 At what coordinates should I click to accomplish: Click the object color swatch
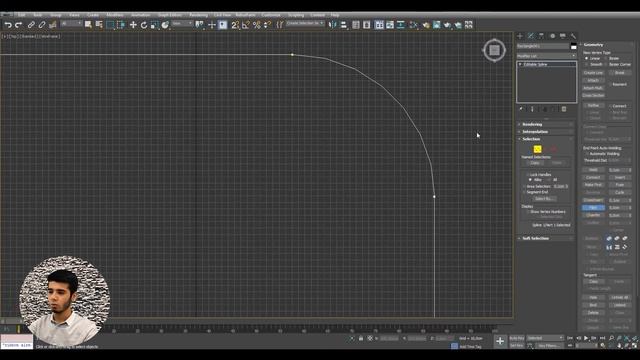573,46
